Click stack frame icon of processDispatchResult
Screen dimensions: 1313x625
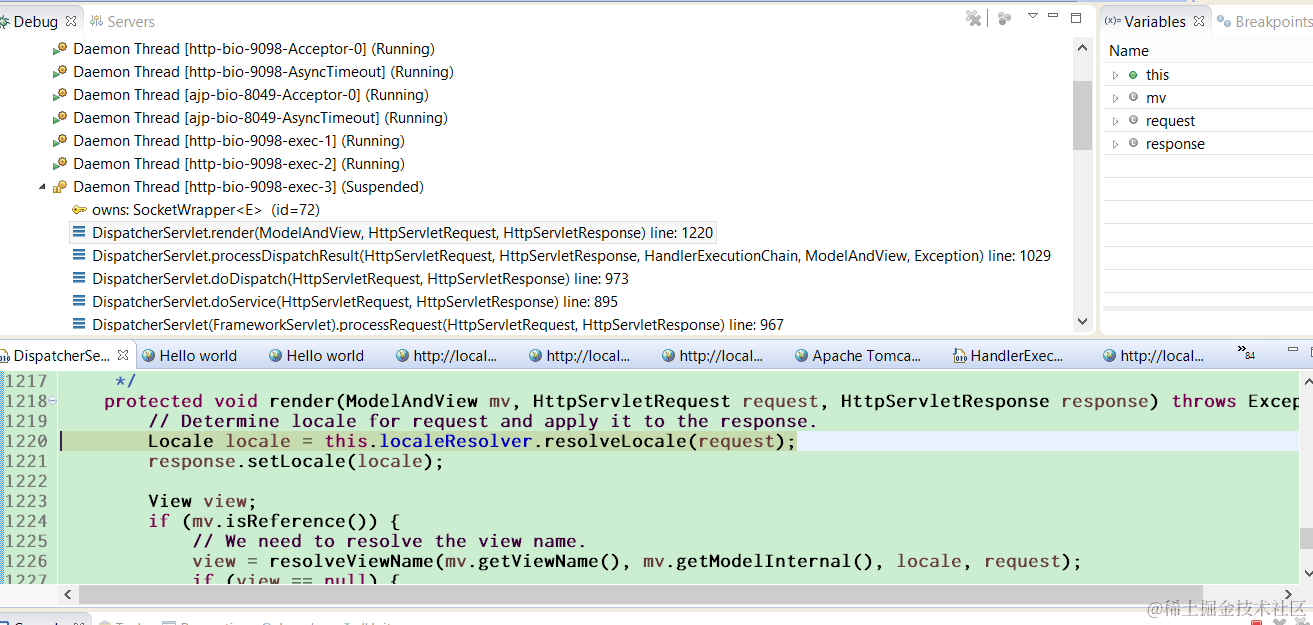[79, 256]
